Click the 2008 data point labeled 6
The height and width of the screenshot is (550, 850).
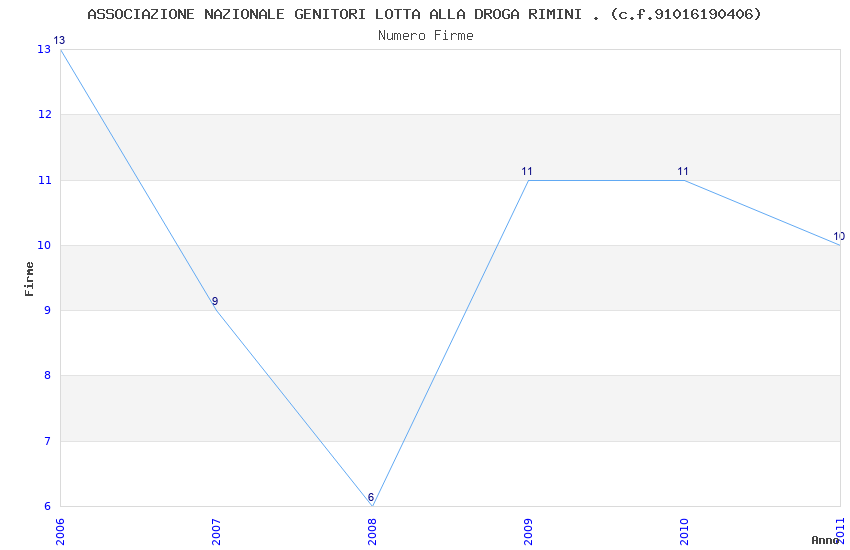click(372, 505)
